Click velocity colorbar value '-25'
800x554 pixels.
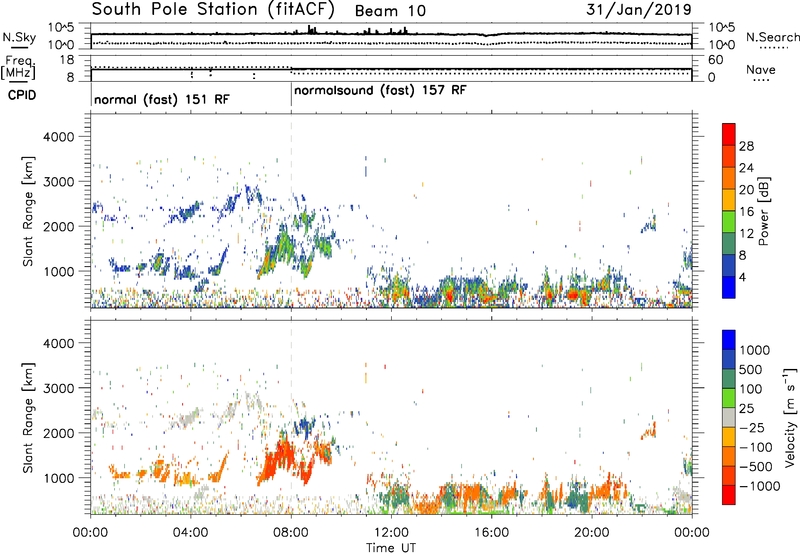[x=752, y=427]
